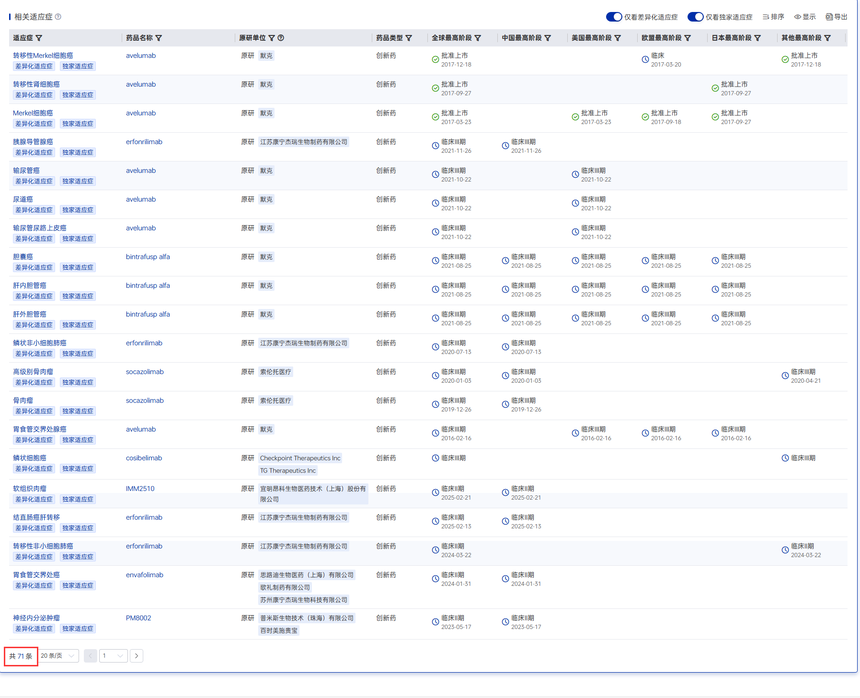Click the 导出 export button
This screenshot has height=698, width=860.
(x=836, y=17)
